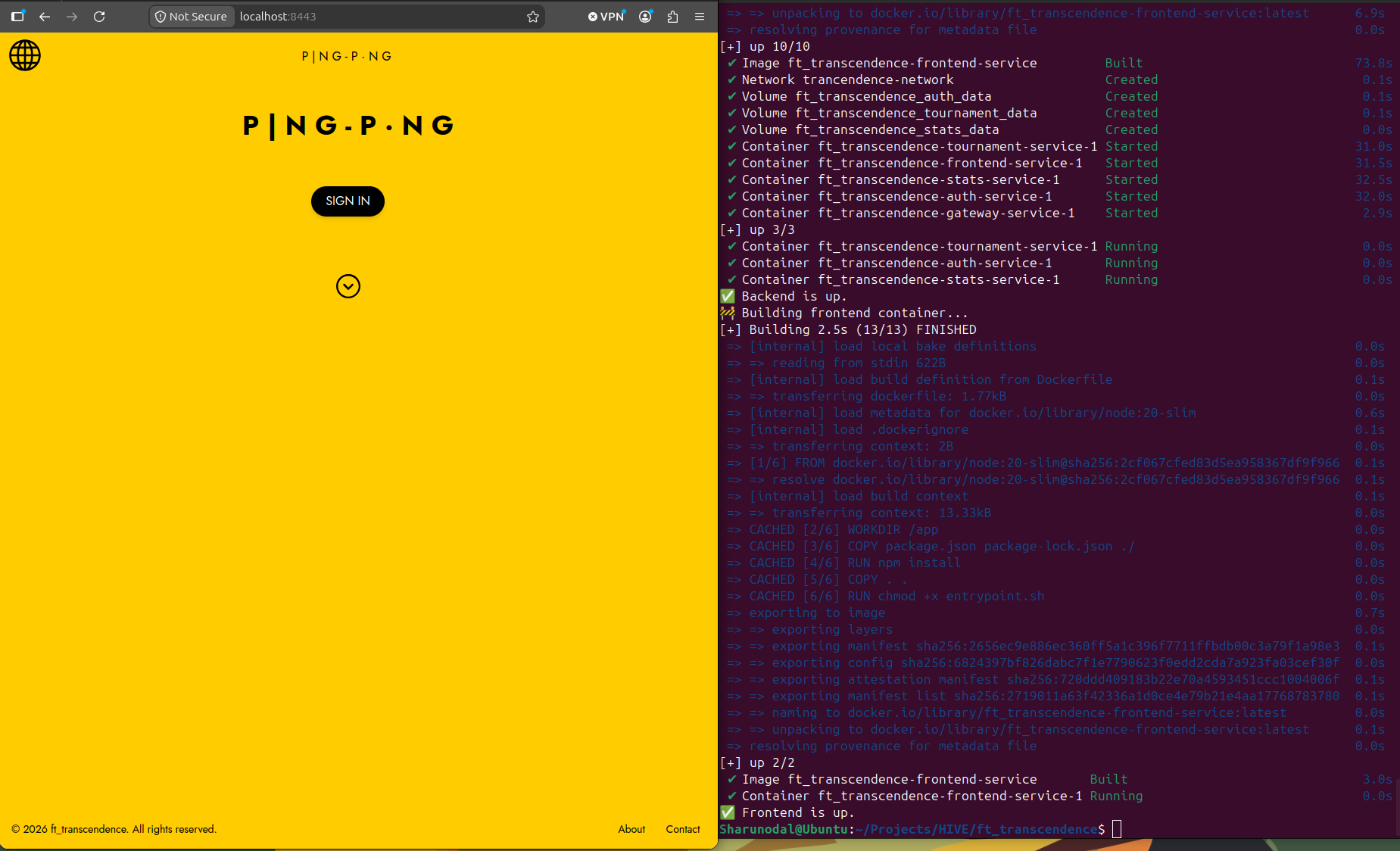Screen dimensions: 1400x851
Task: Click the large P|NG-P·NG title
Action: click(x=348, y=125)
